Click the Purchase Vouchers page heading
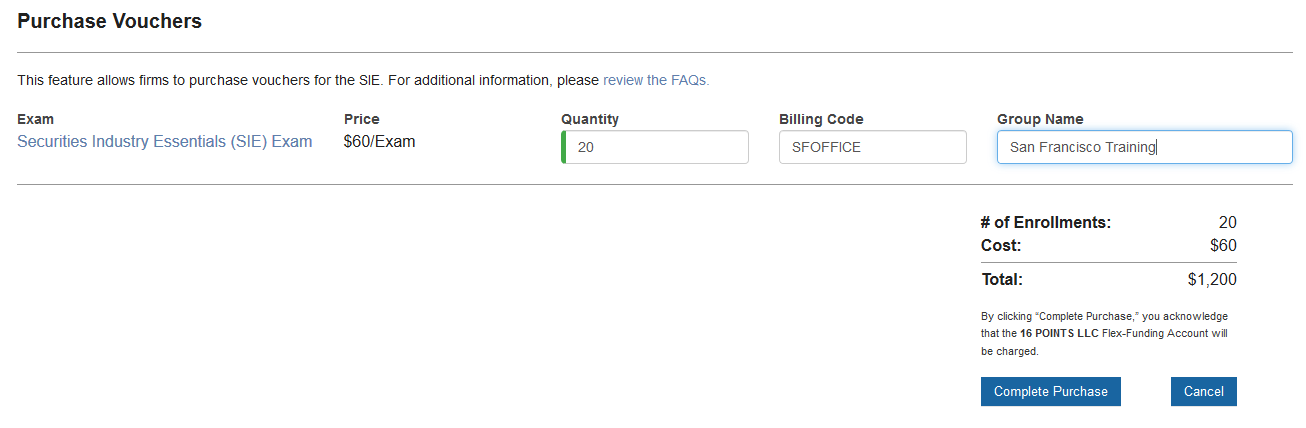The height and width of the screenshot is (428, 1306). pyautogui.click(x=110, y=21)
